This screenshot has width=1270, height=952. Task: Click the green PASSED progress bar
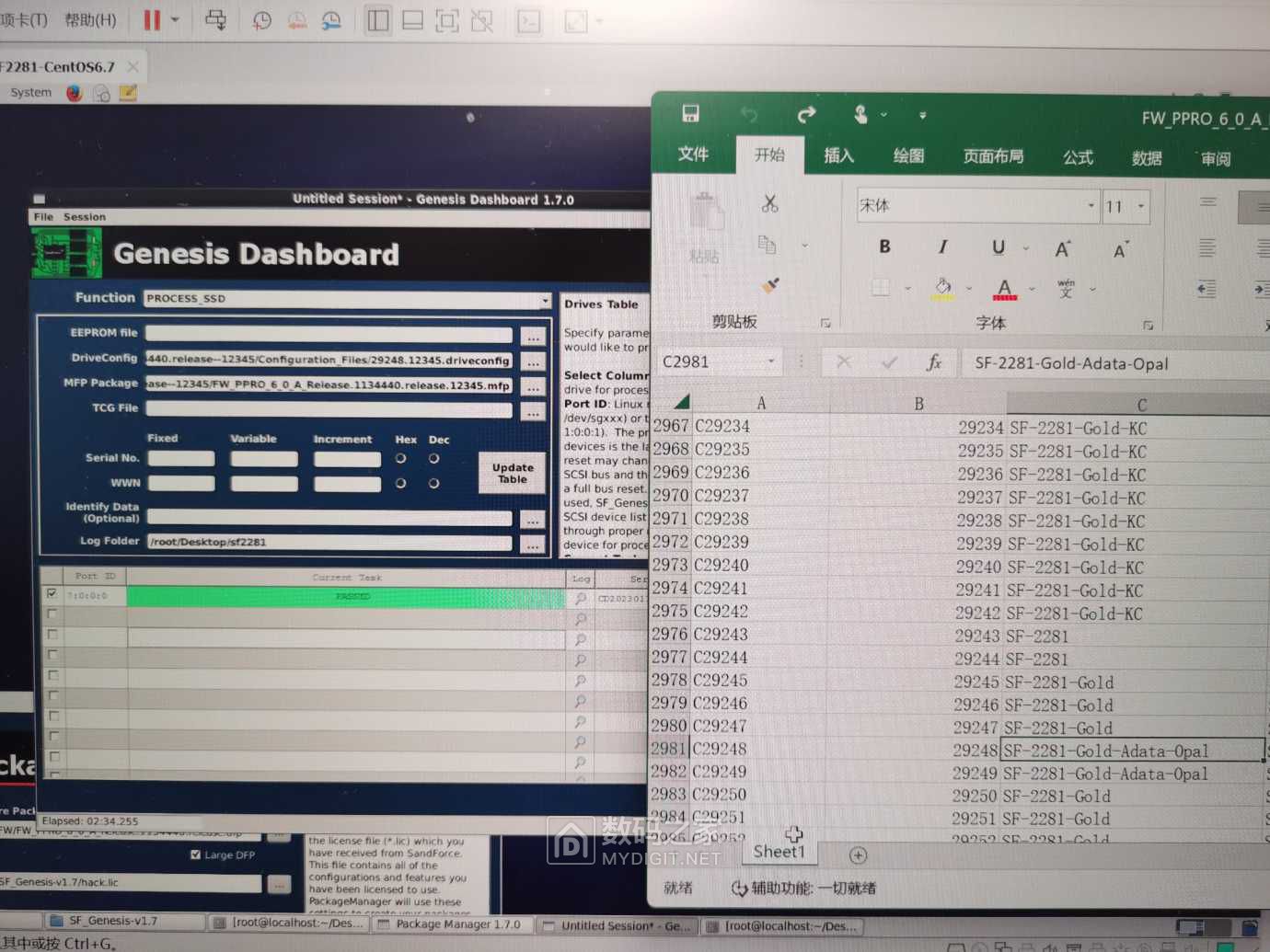pyautogui.click(x=346, y=597)
